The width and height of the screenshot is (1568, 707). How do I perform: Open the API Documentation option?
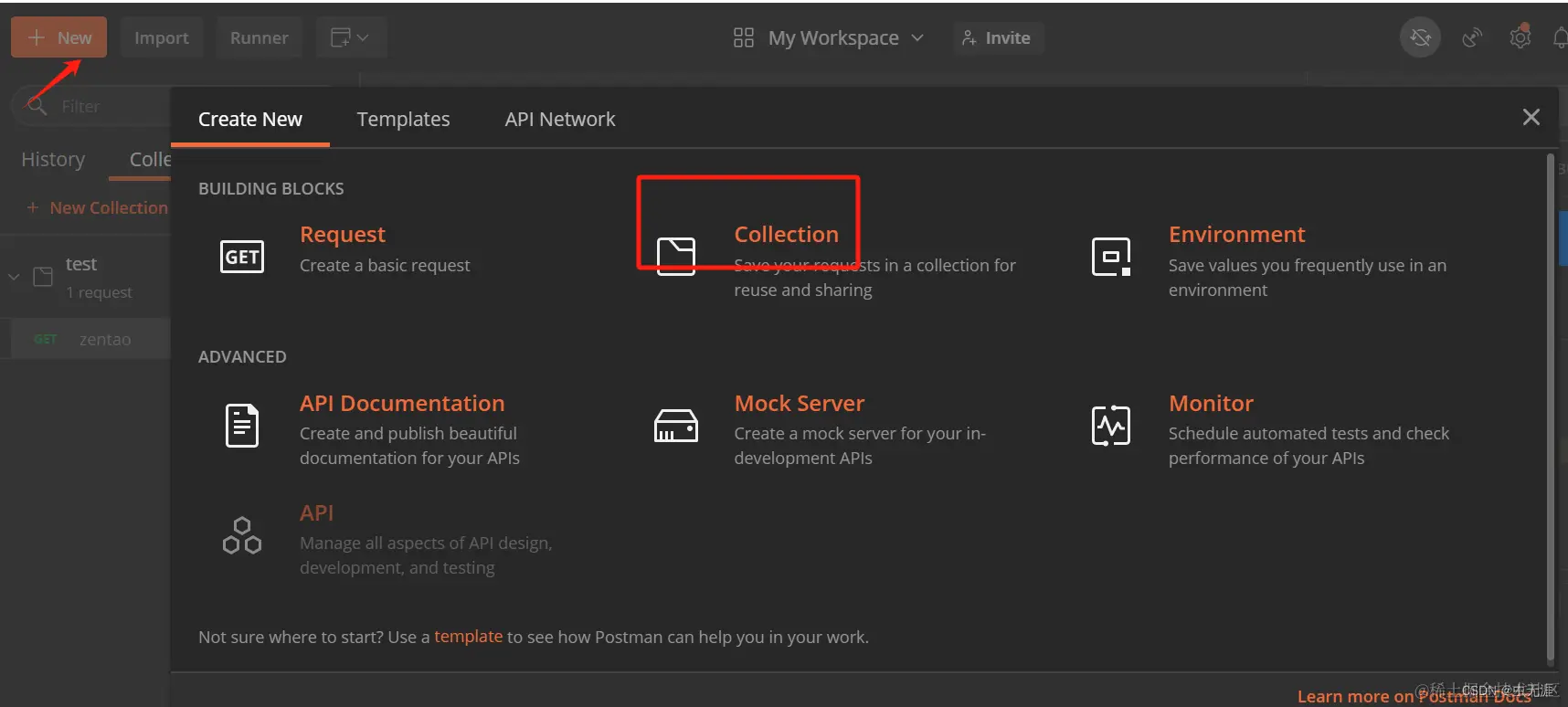(x=402, y=404)
